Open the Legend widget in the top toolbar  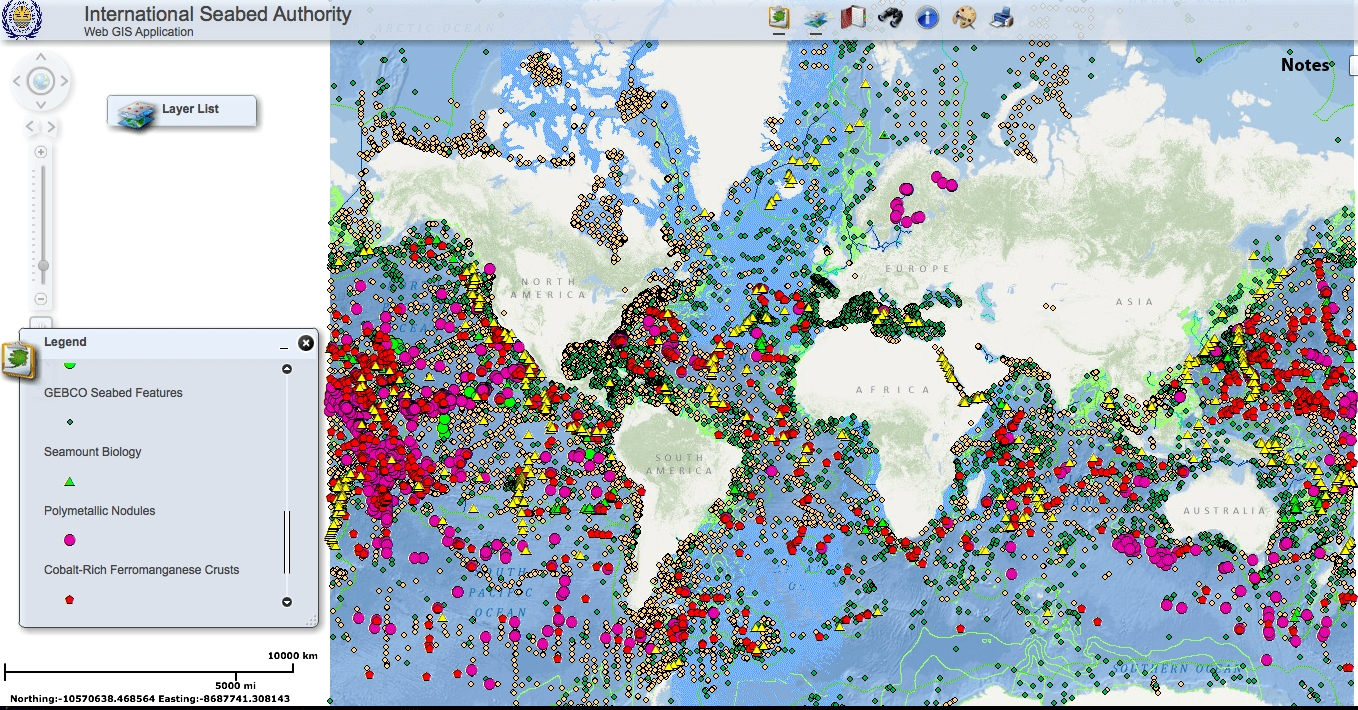[x=779, y=17]
